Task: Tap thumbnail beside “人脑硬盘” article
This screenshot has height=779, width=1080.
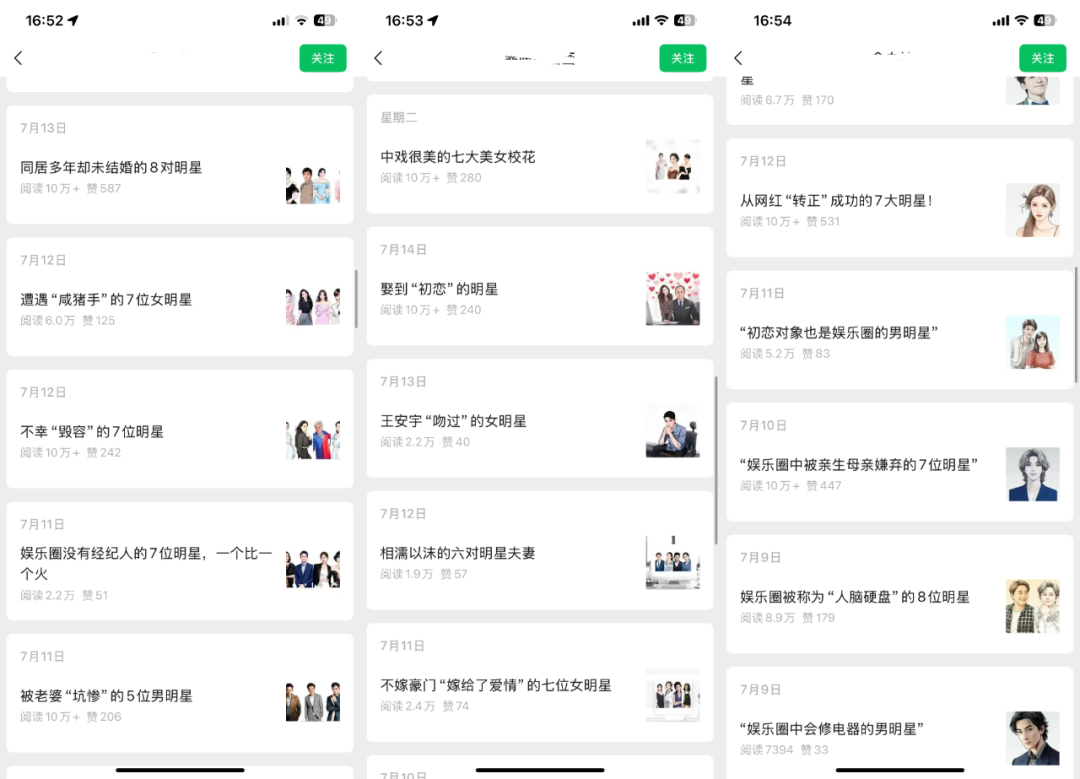Action: [x=1032, y=607]
